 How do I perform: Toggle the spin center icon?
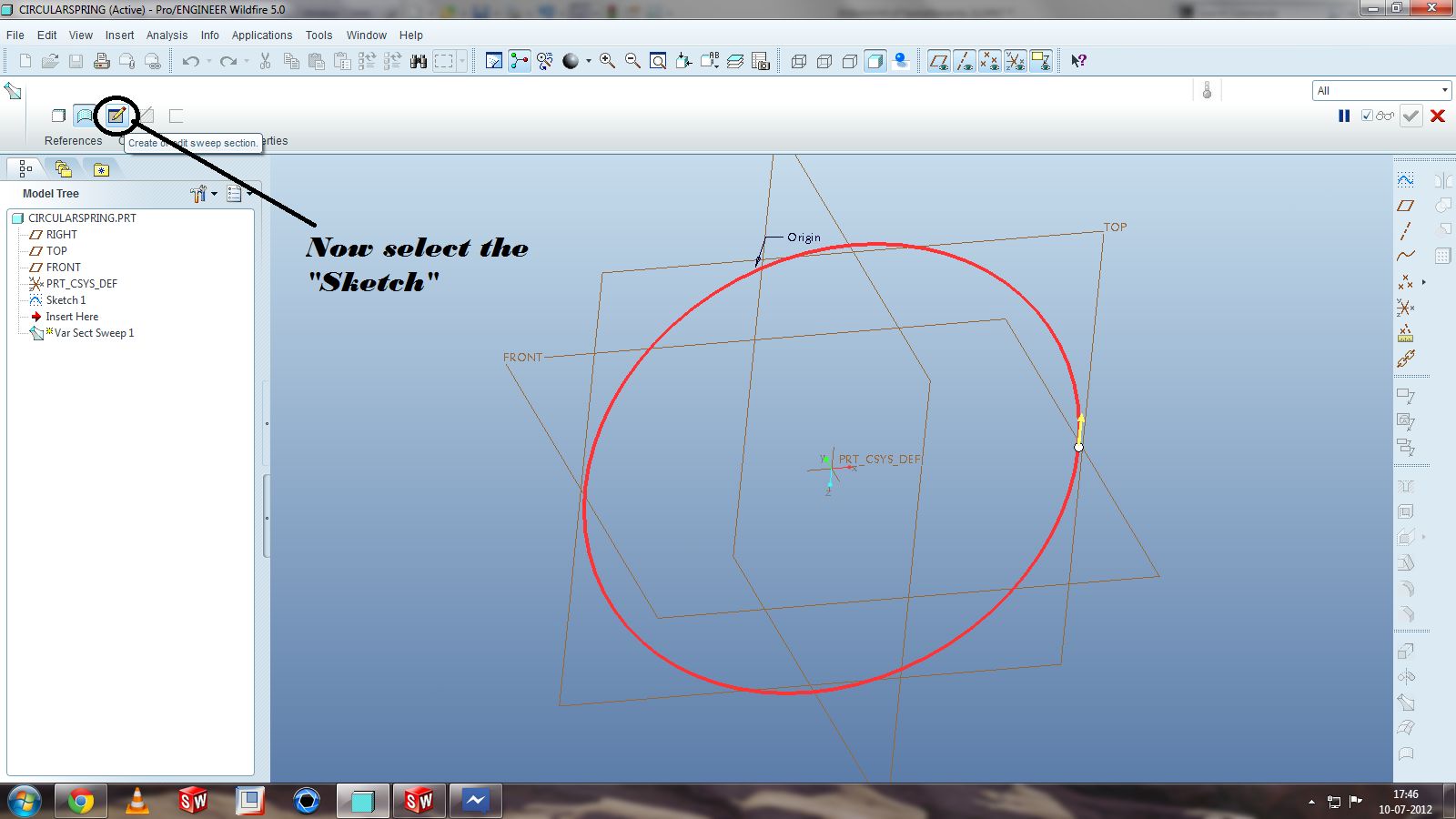[x=520, y=61]
